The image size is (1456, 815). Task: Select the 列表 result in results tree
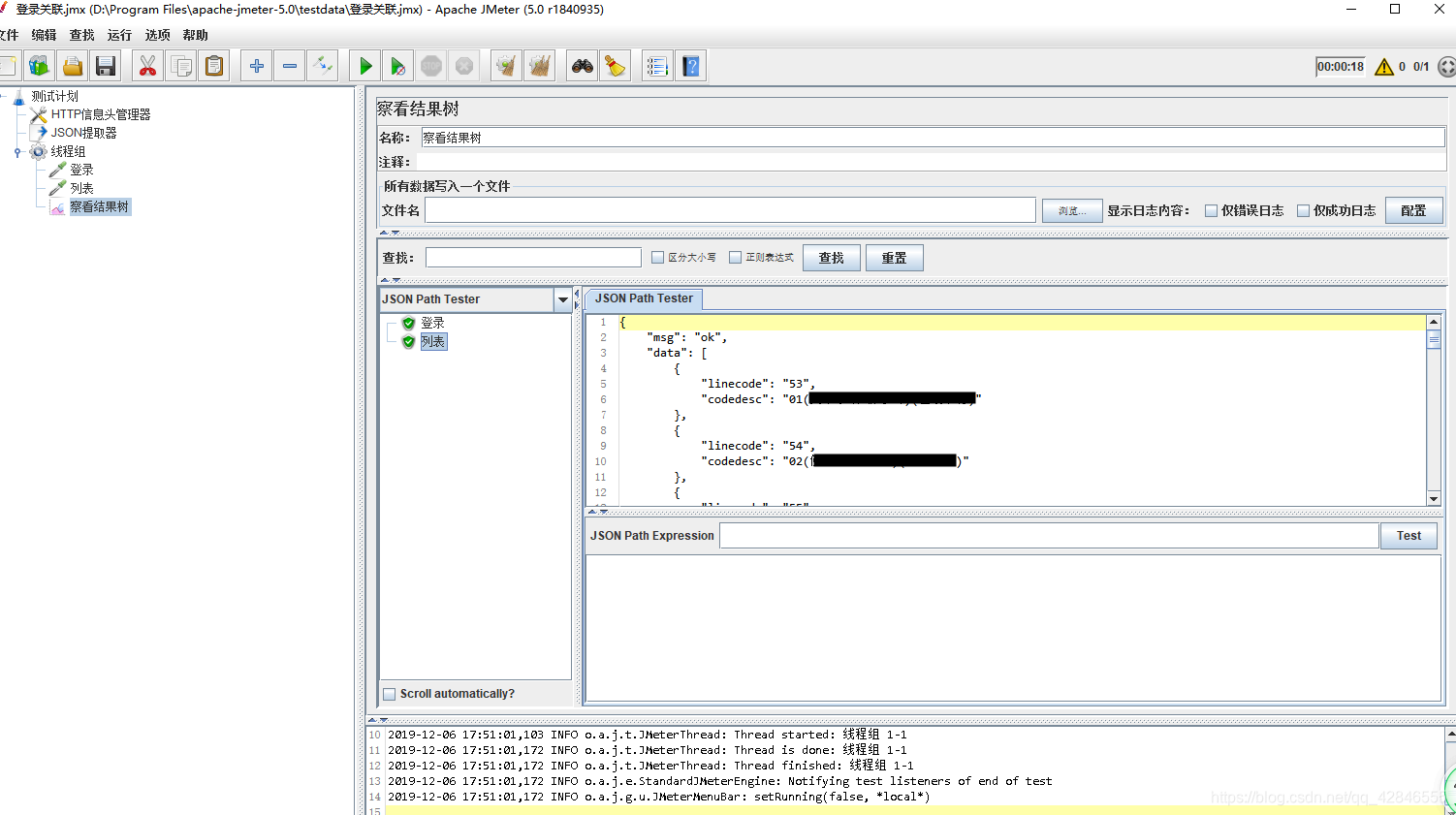[x=433, y=341]
